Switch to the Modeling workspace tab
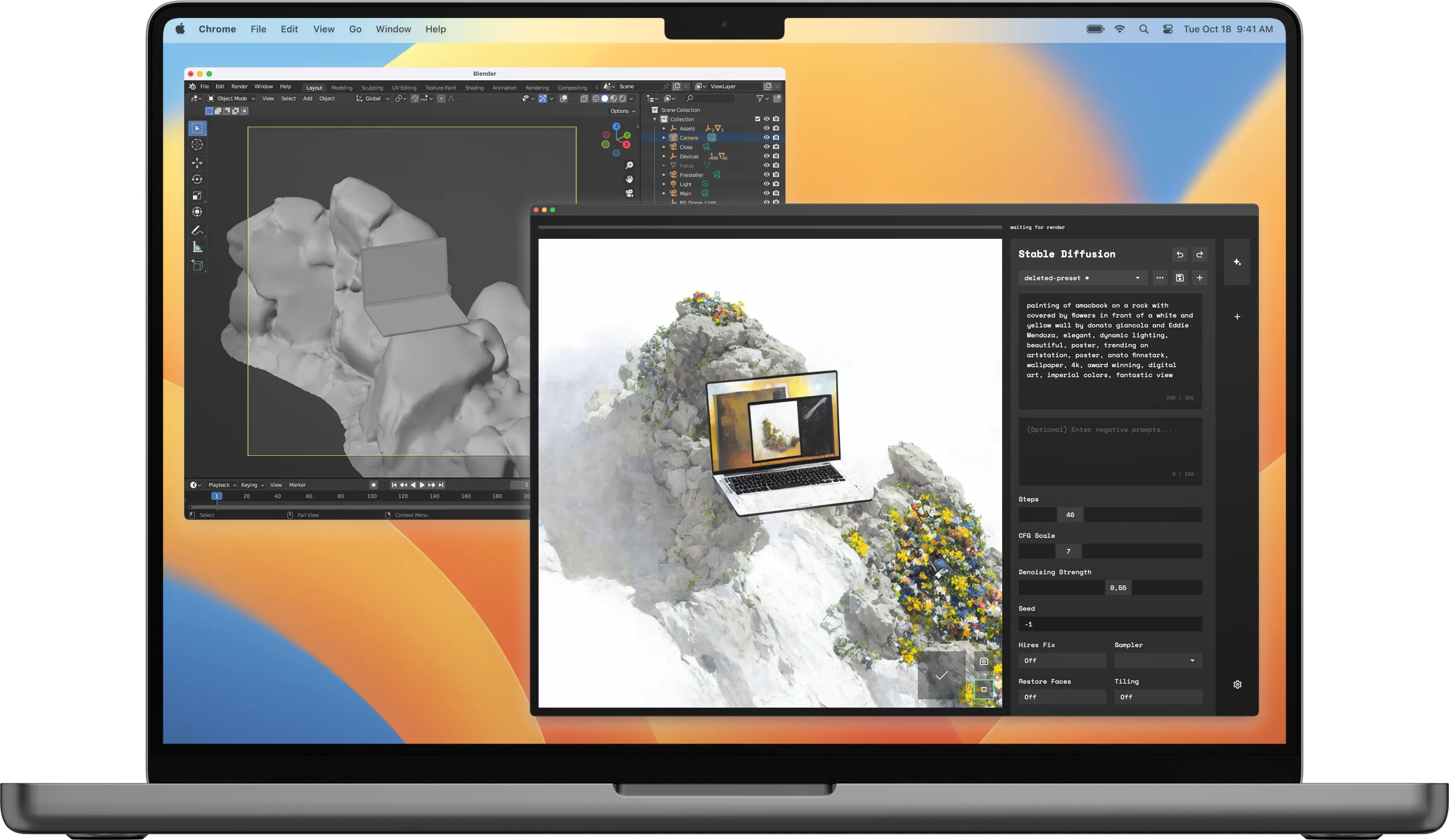 click(x=342, y=88)
